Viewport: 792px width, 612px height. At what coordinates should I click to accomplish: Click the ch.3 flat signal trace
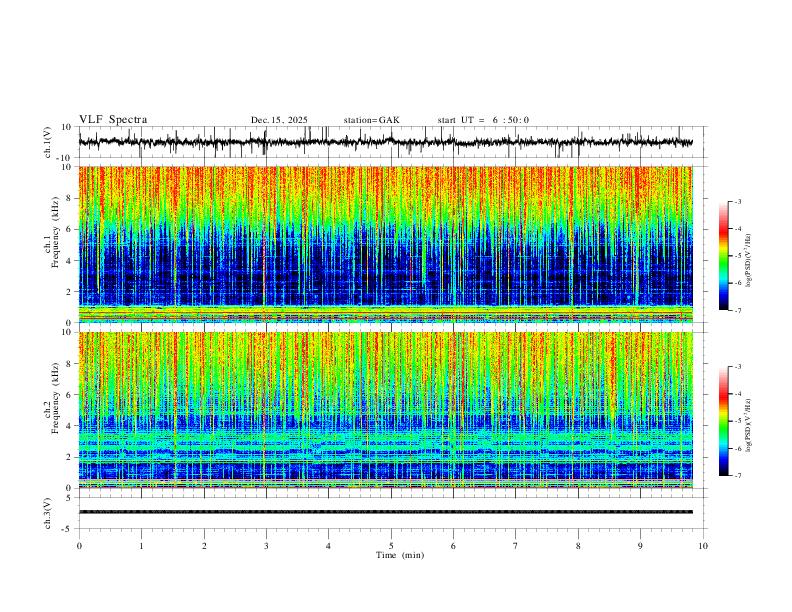385,512
